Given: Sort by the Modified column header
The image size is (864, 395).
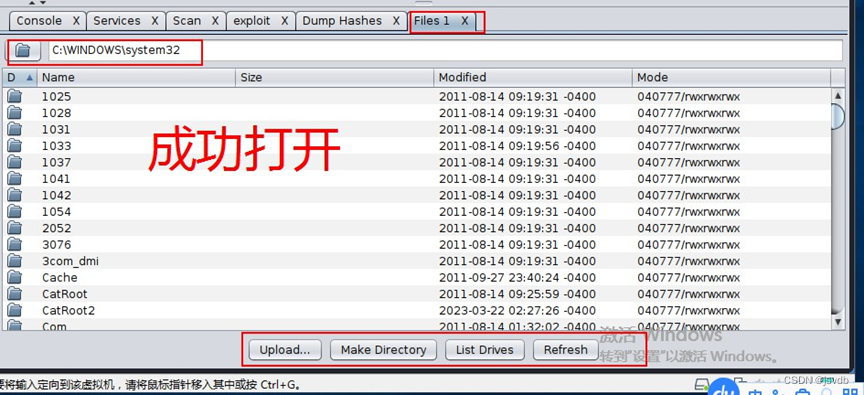Looking at the screenshot, I should 533,78.
